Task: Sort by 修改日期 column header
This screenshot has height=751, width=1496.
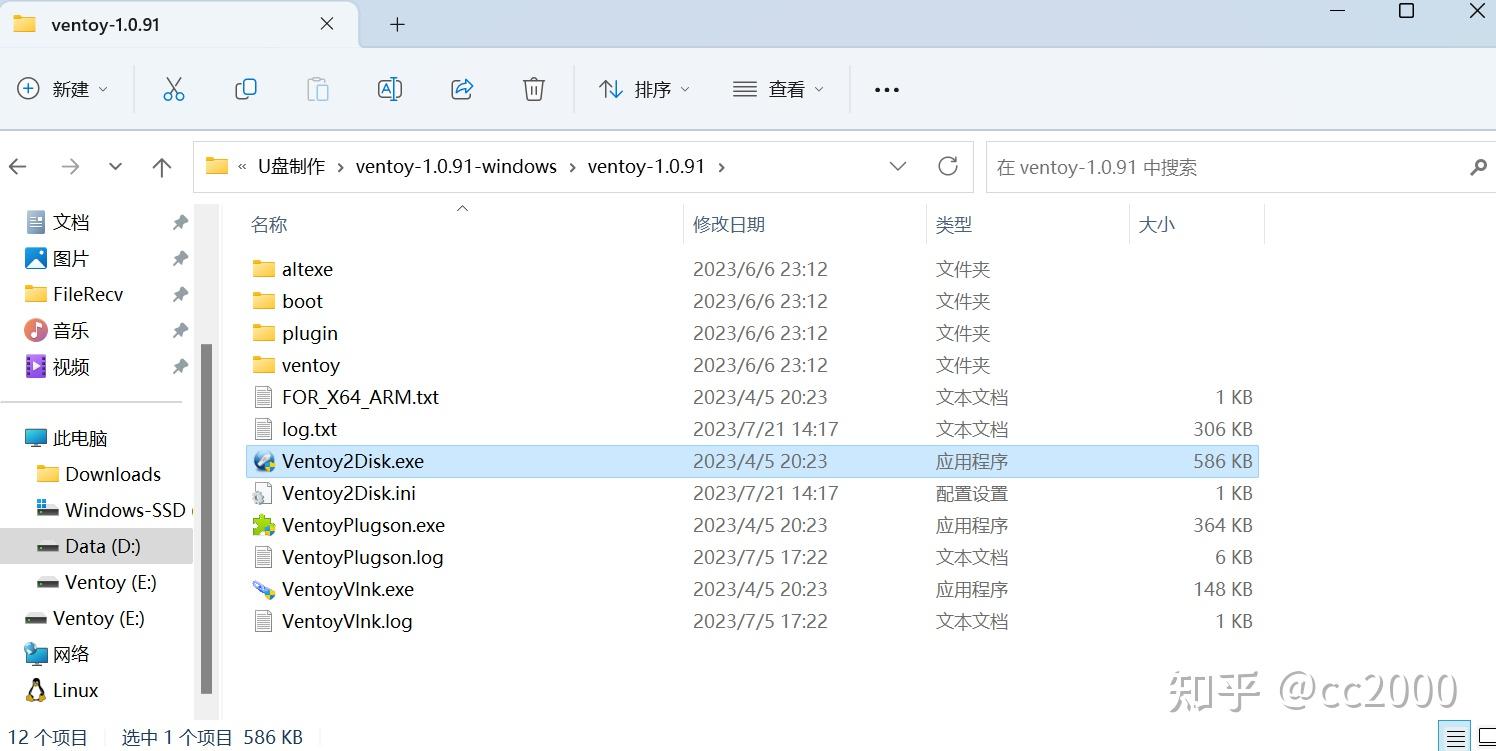Action: coord(729,224)
